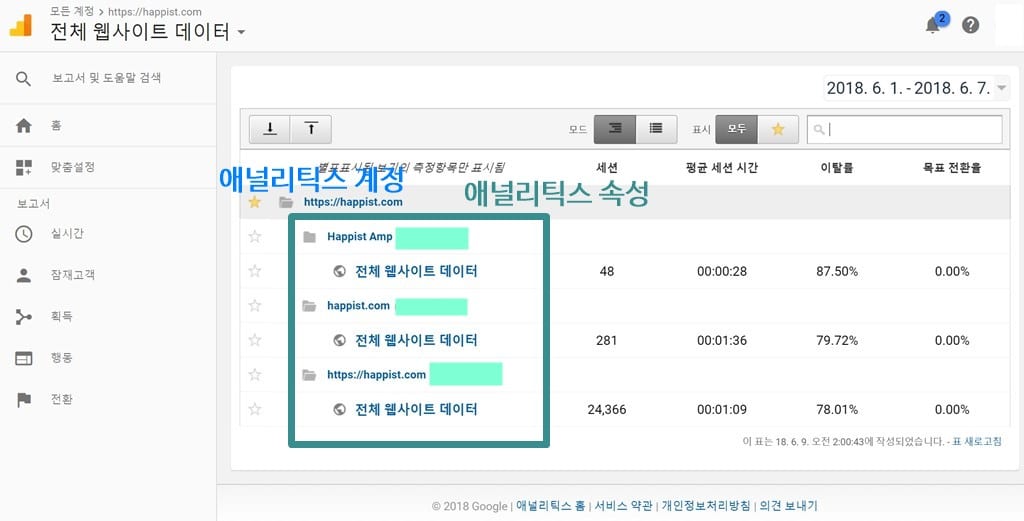This screenshot has height=521, width=1024.
Task: Show 모두 (all) views
Action: [737, 129]
